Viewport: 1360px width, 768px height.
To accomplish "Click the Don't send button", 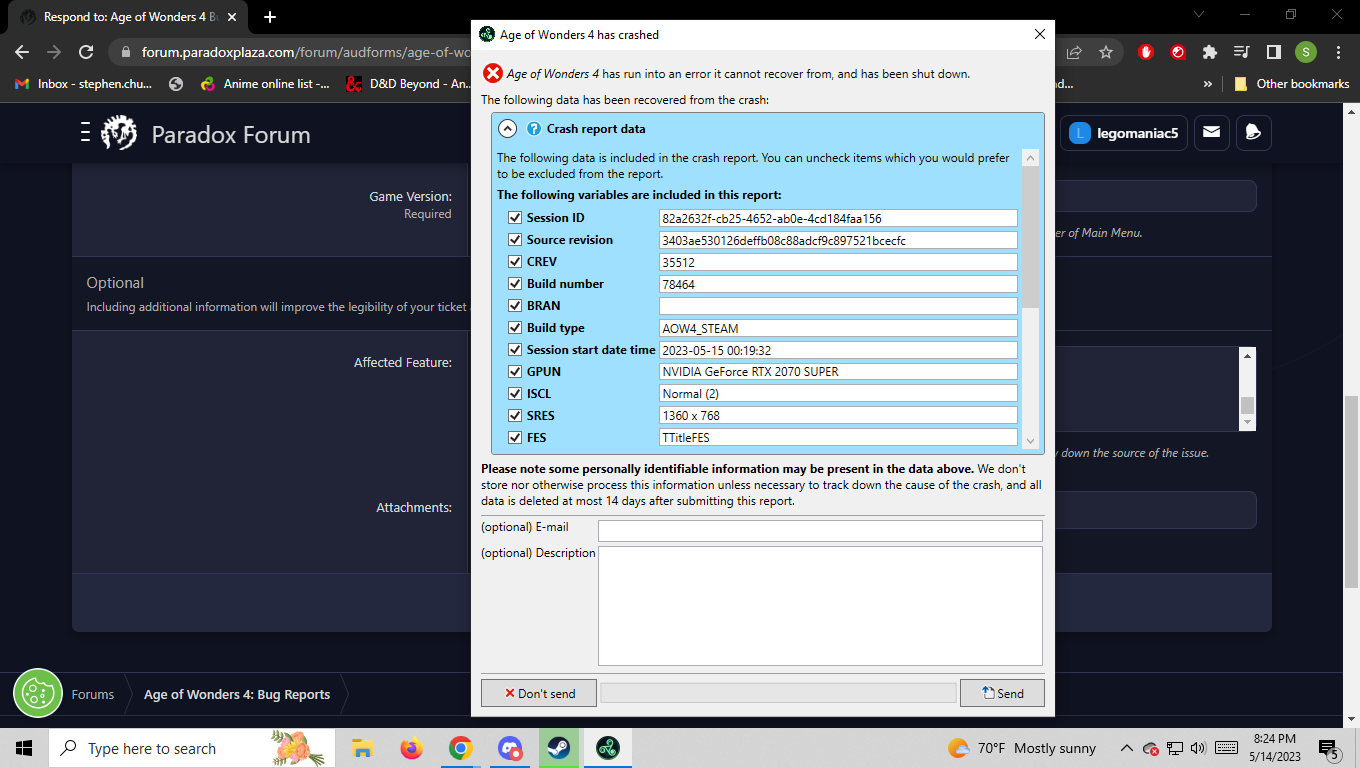I will click(x=539, y=693).
